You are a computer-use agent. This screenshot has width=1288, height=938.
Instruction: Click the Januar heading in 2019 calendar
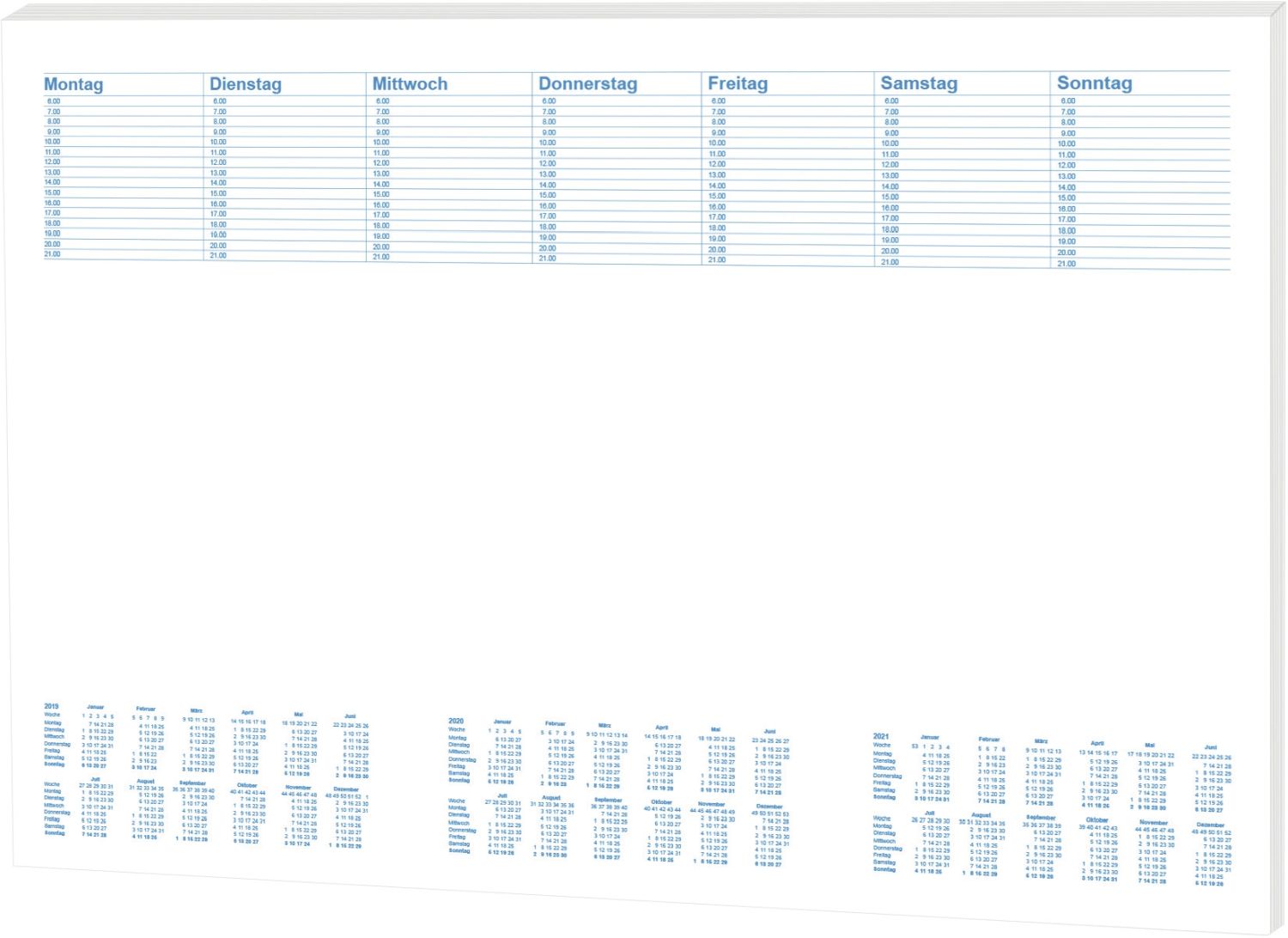pos(95,707)
